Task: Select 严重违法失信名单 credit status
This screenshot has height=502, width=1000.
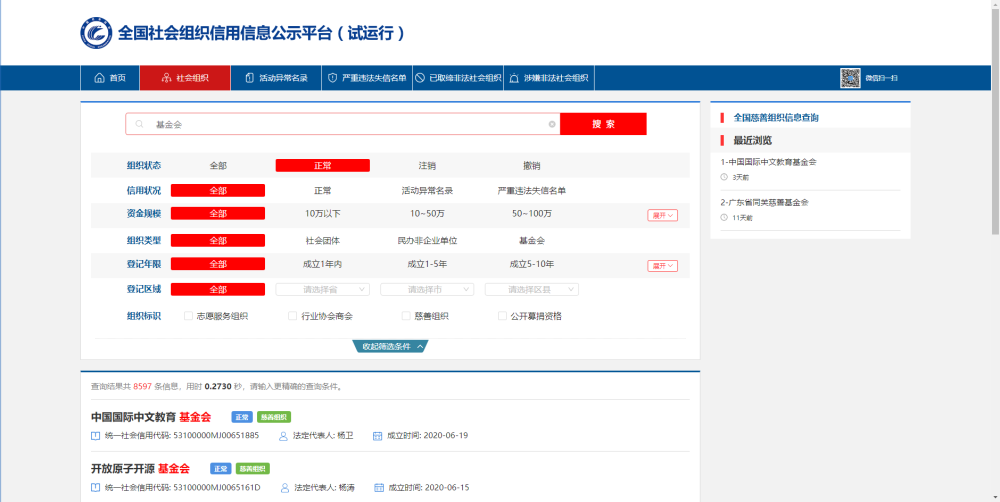Action: 532,190
